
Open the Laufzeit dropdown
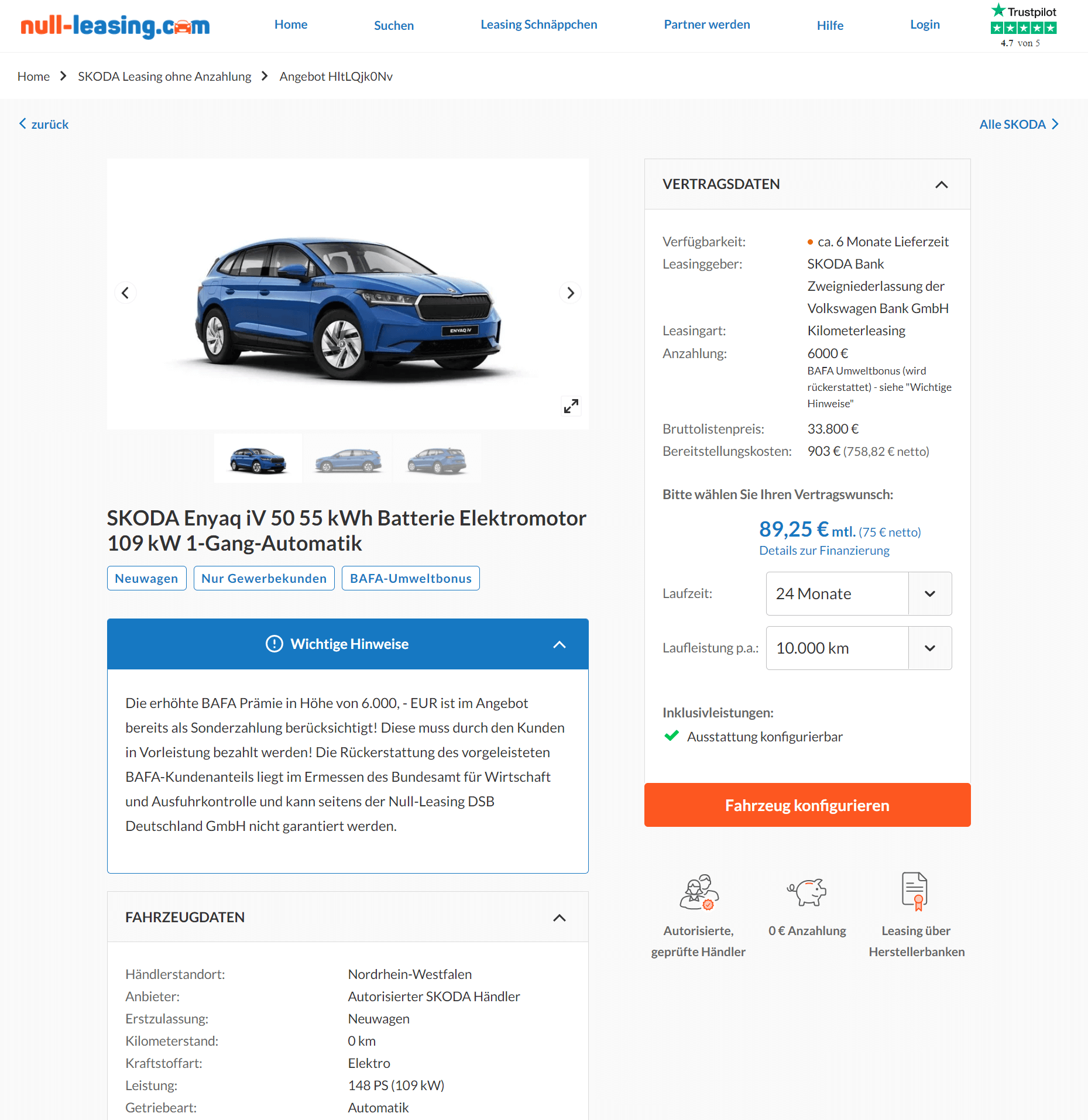859,593
